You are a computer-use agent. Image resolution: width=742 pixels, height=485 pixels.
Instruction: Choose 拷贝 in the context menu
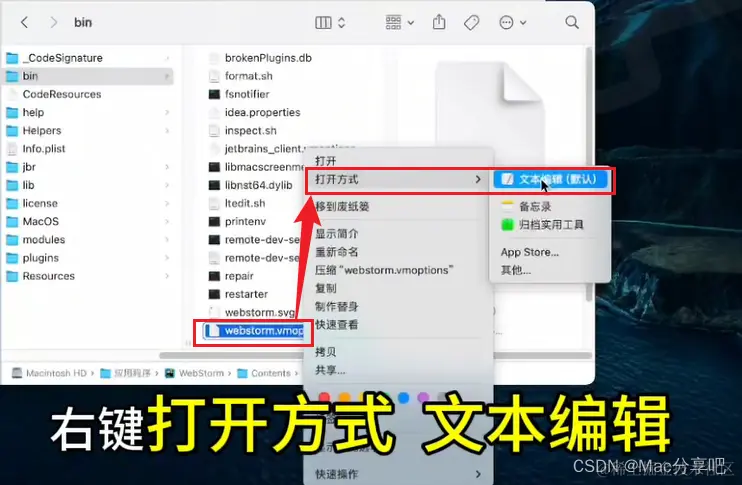(x=326, y=352)
